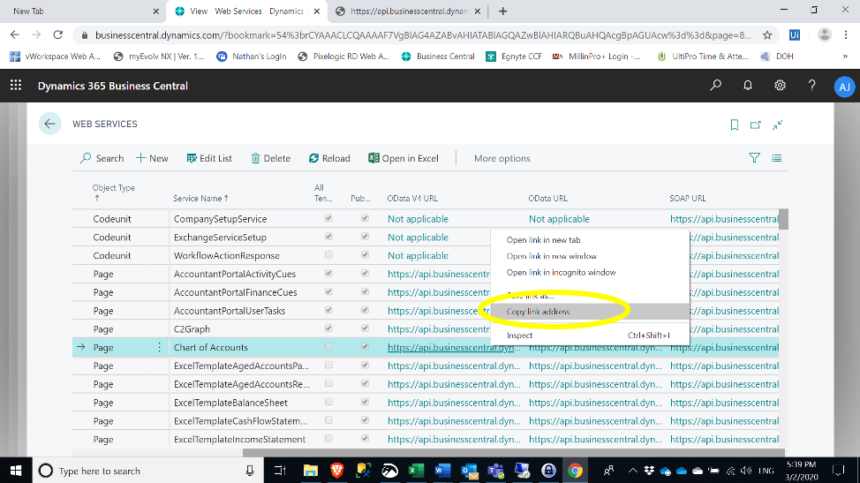Switch to the New Tab browser tab
Viewport: 860px width, 483px height.
pos(82,11)
